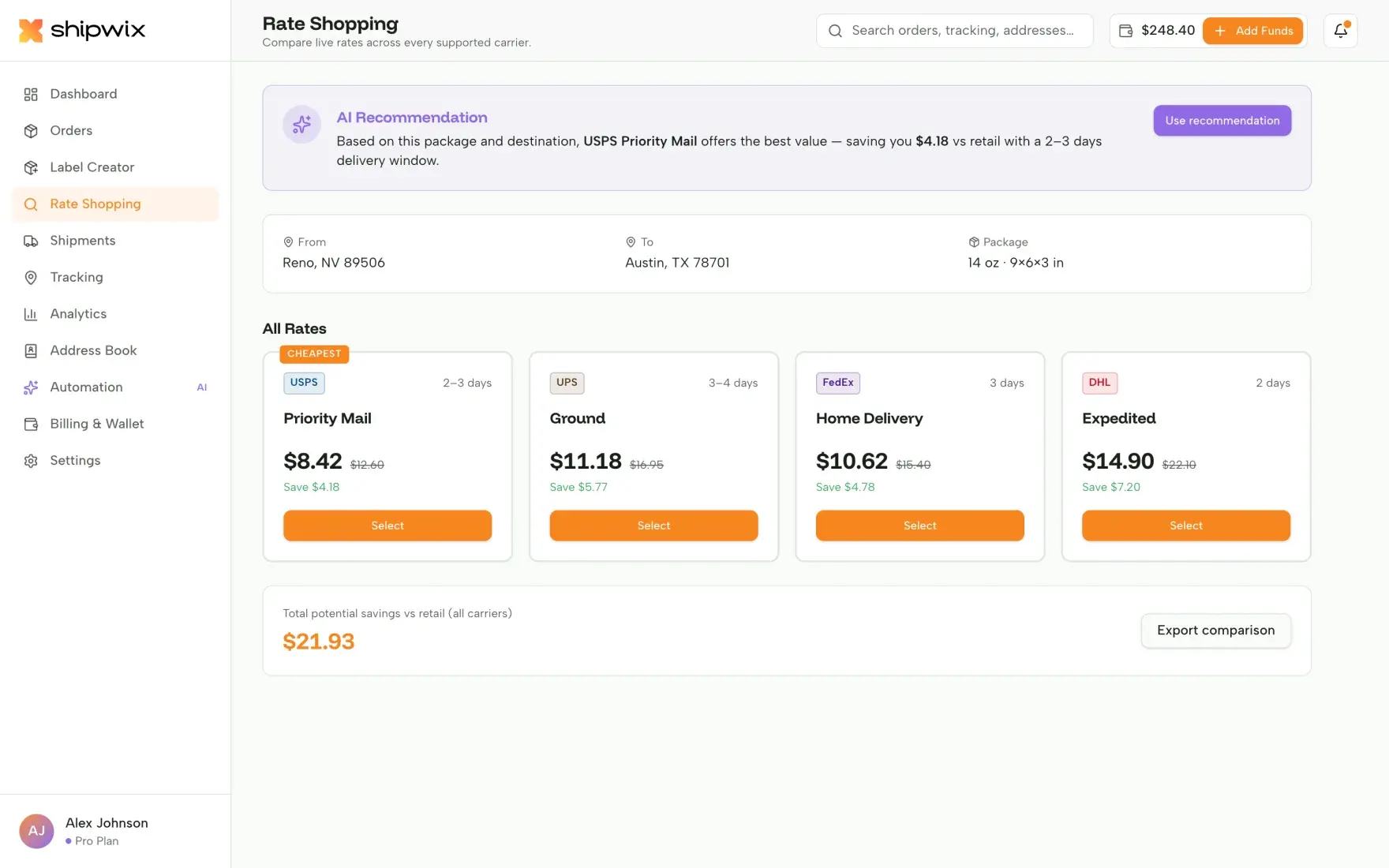Click the search magnifier icon in header
Image resolution: width=1389 pixels, height=868 pixels.
pyautogui.click(x=835, y=31)
